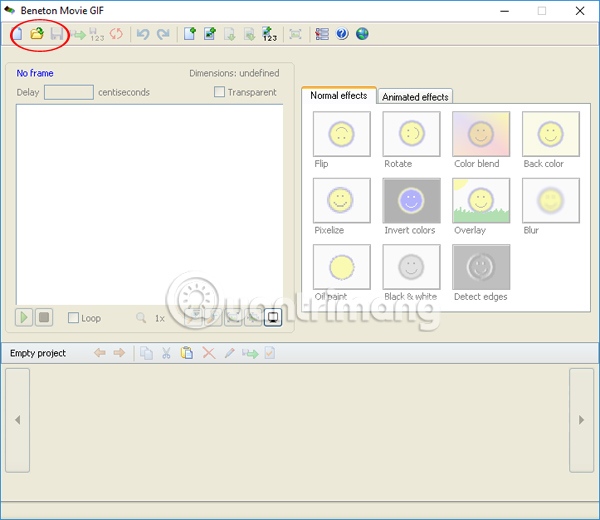Click the select-all checkmark page icon
The image size is (600, 520).
coord(270,353)
